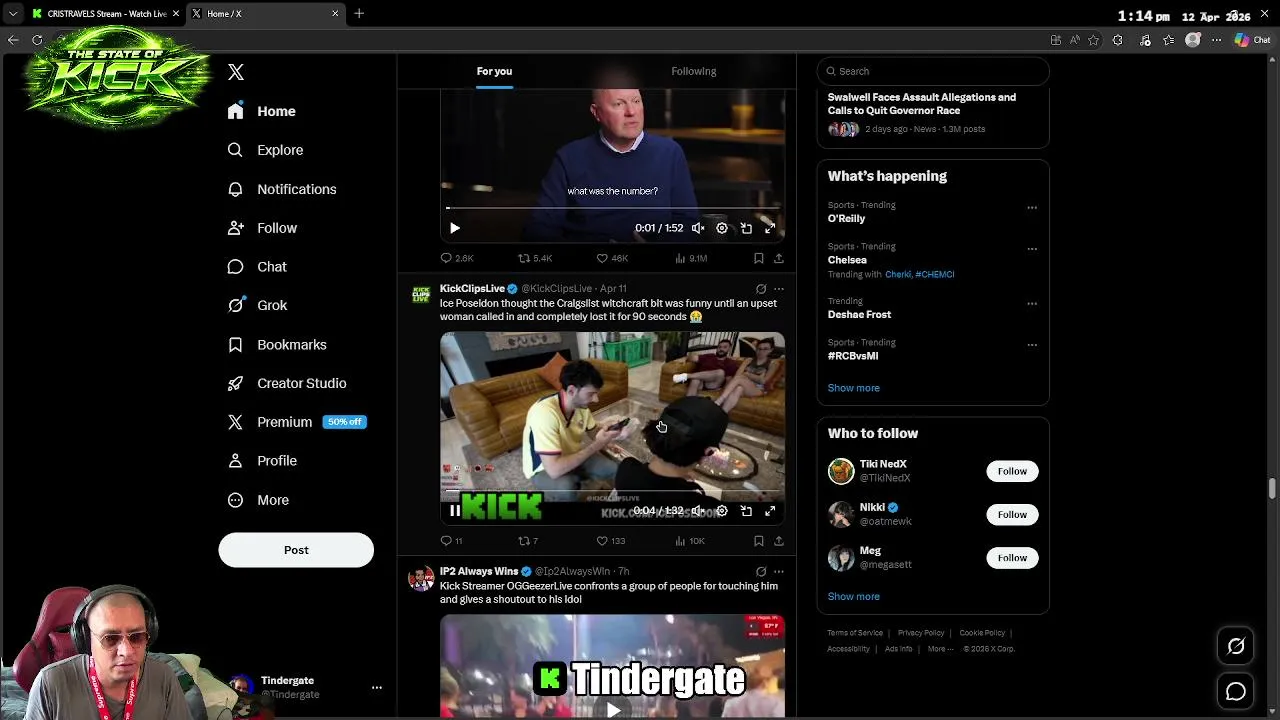Screen dimensions: 1280x720
Task: Share the post with 46K likes
Action: coord(779,258)
